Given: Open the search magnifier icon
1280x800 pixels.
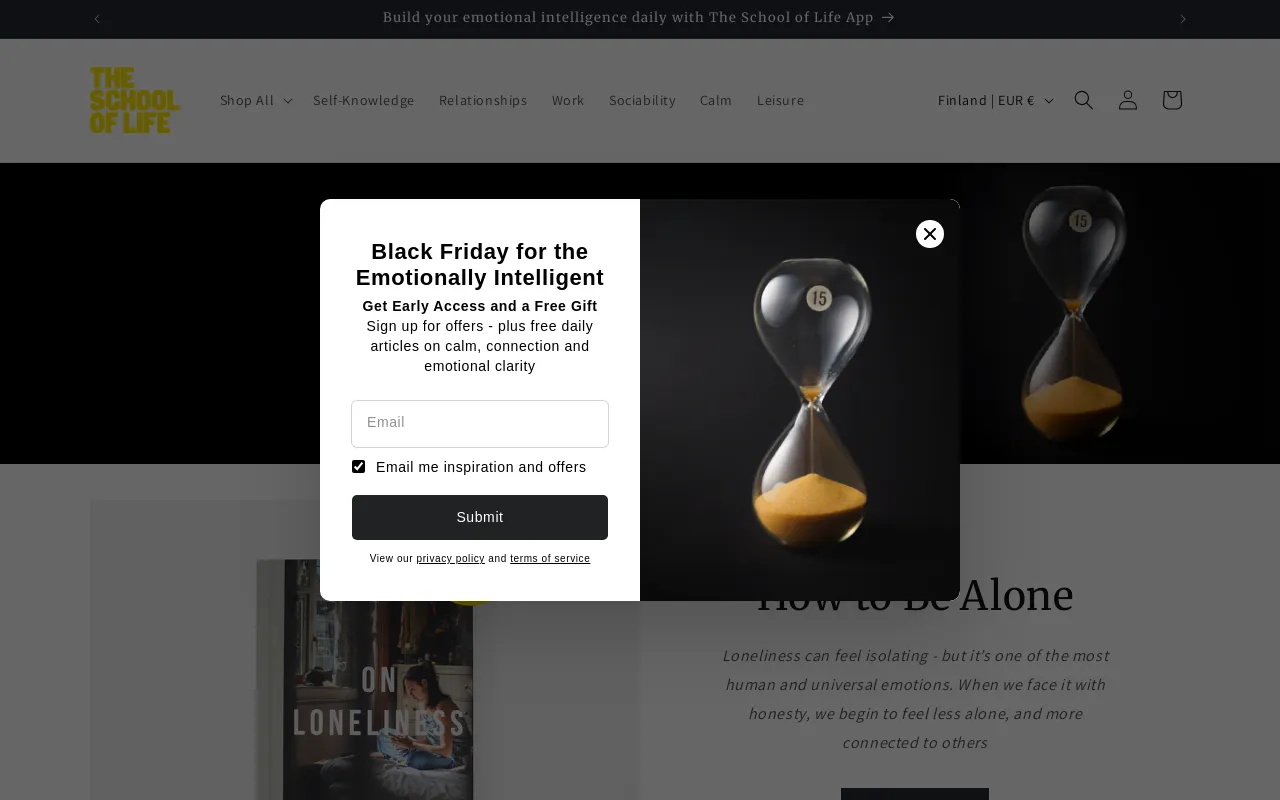Looking at the screenshot, I should point(1083,100).
